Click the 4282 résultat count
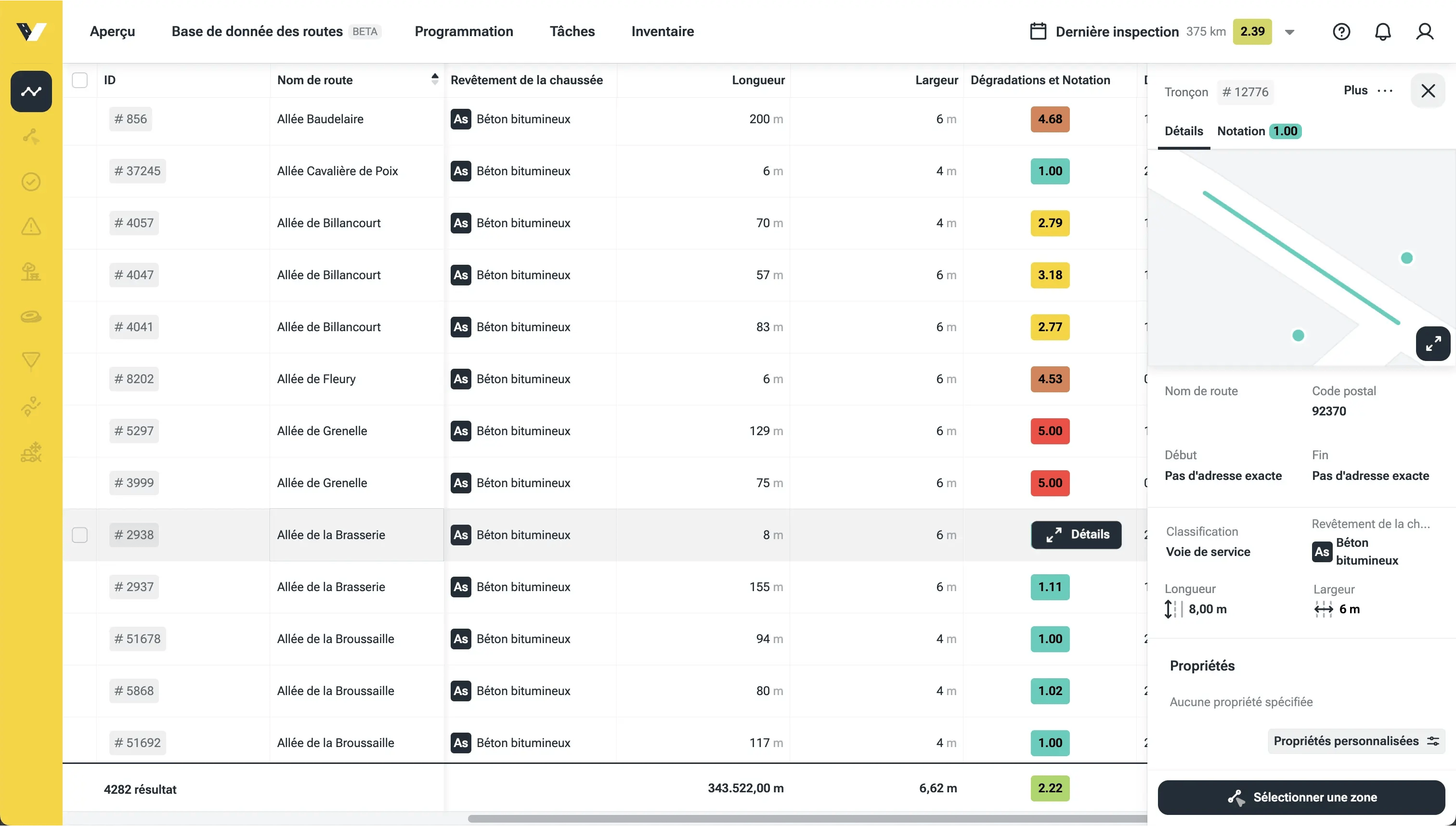This screenshot has height=826, width=1456. click(140, 790)
